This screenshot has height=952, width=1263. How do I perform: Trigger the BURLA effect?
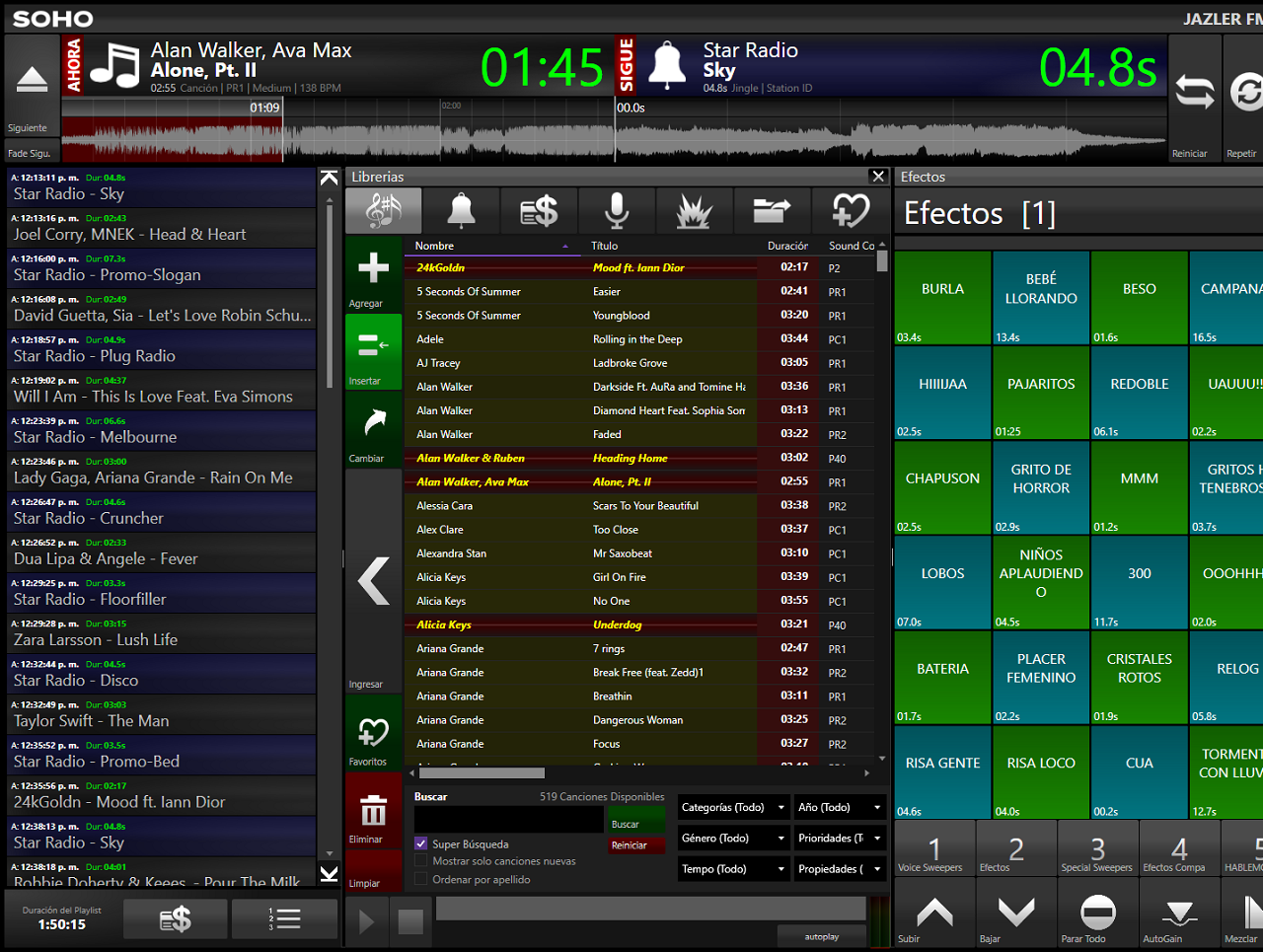point(942,298)
